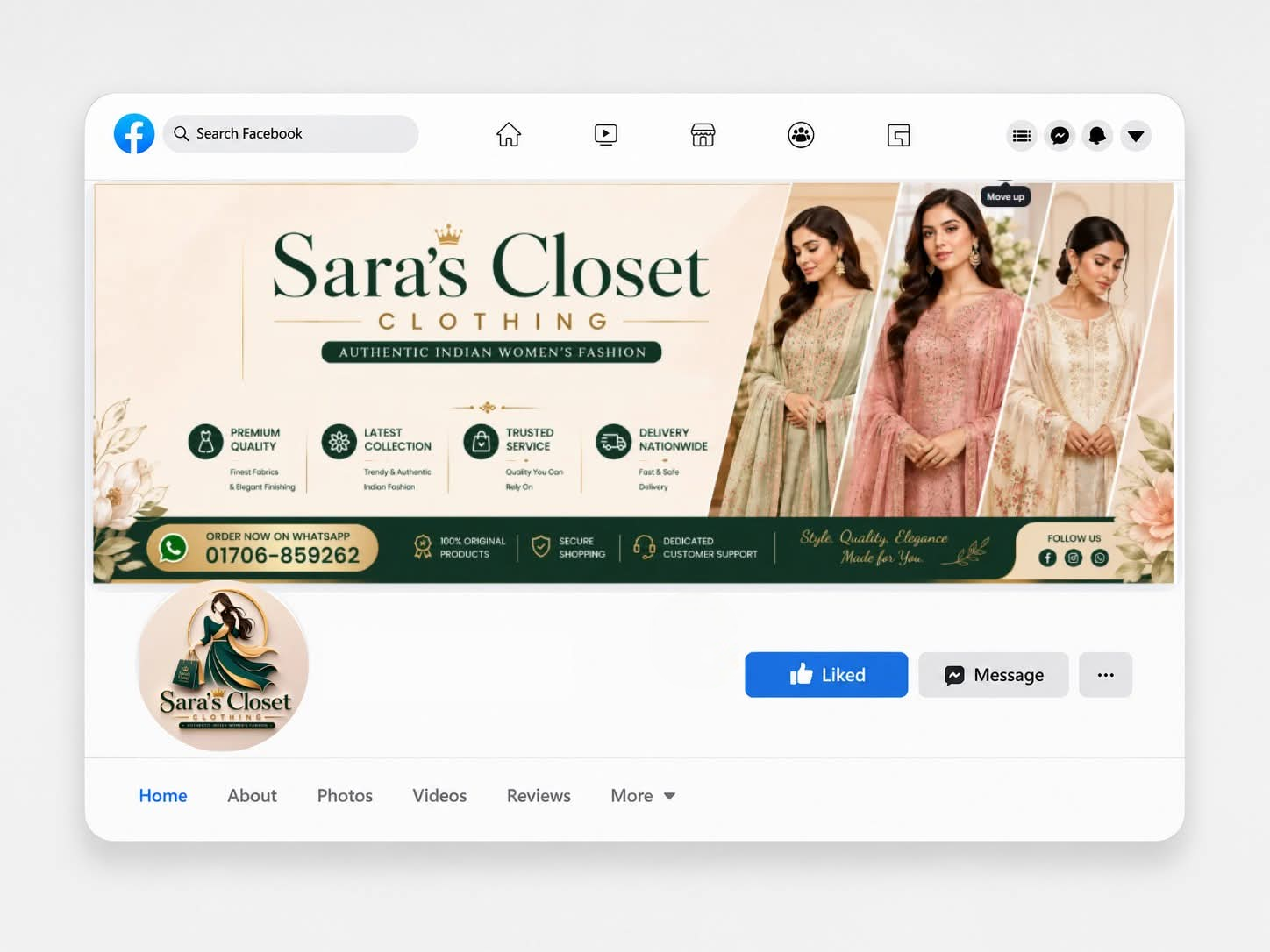1270x952 pixels.
Task: Switch to the About tab
Action: point(252,796)
